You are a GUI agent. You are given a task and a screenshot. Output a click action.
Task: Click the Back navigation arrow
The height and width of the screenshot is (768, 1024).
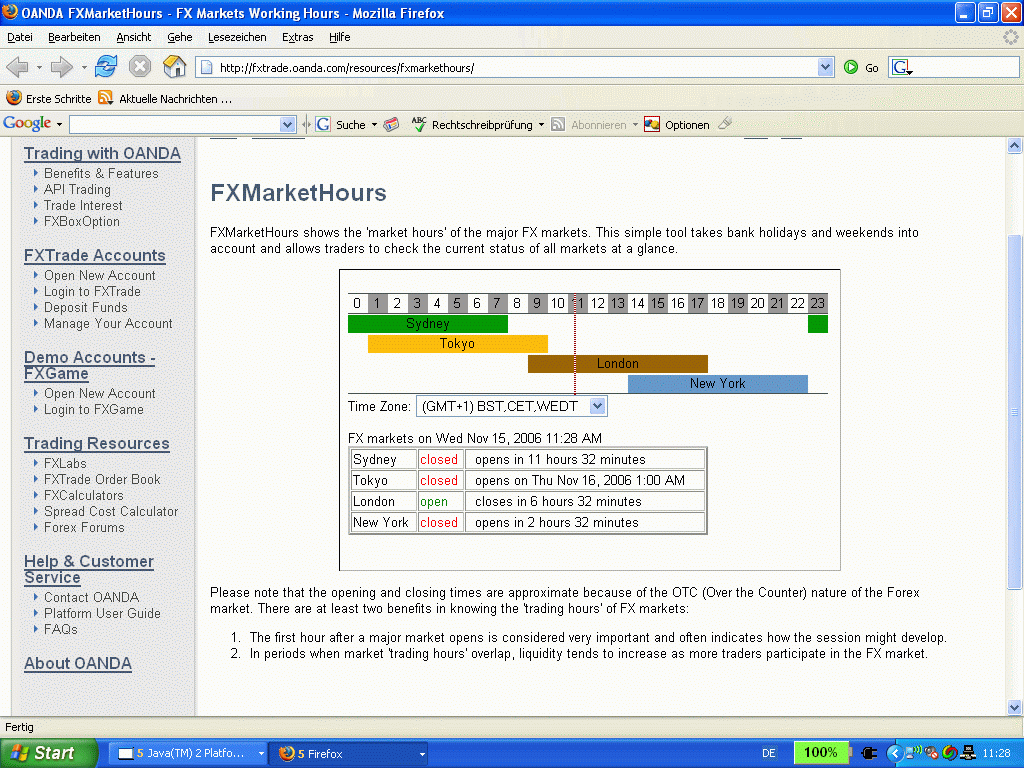tap(18, 67)
